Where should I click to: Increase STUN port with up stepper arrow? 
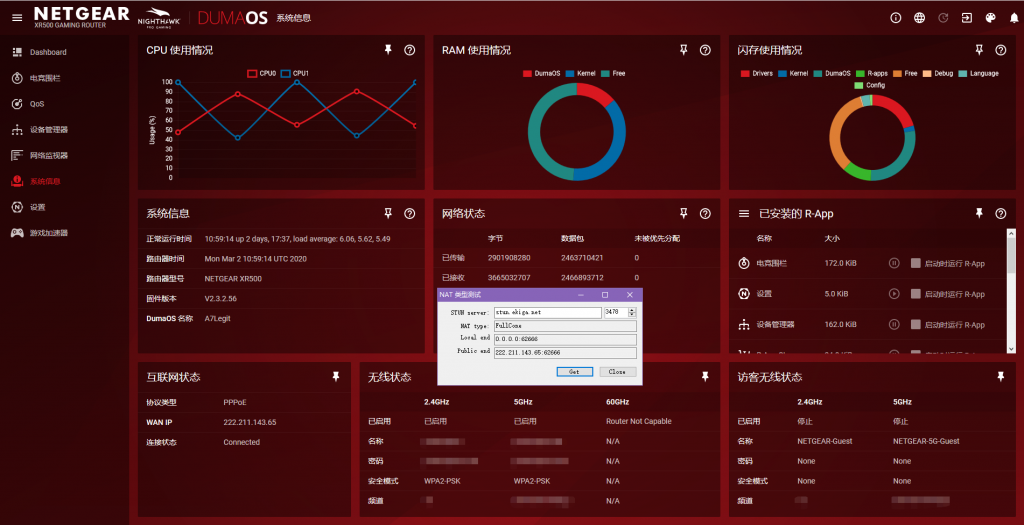632,310
